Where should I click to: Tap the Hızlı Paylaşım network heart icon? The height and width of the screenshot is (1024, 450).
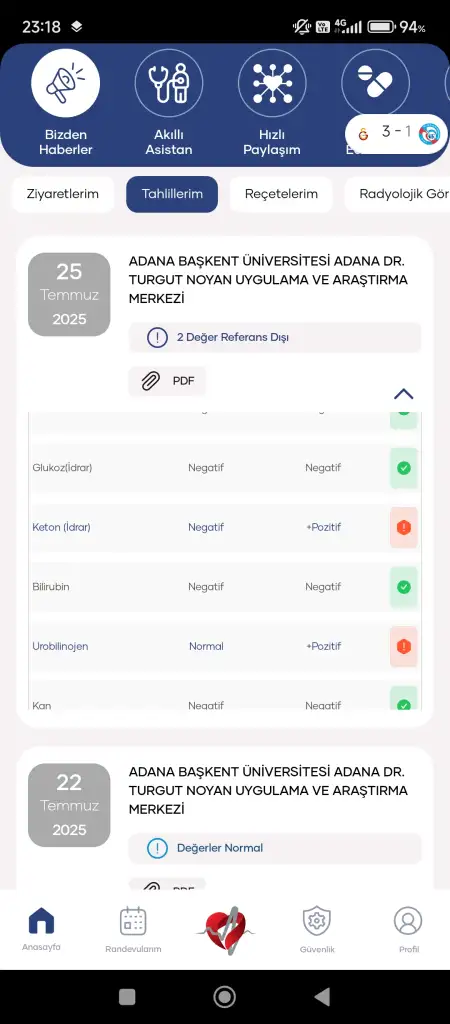point(272,83)
